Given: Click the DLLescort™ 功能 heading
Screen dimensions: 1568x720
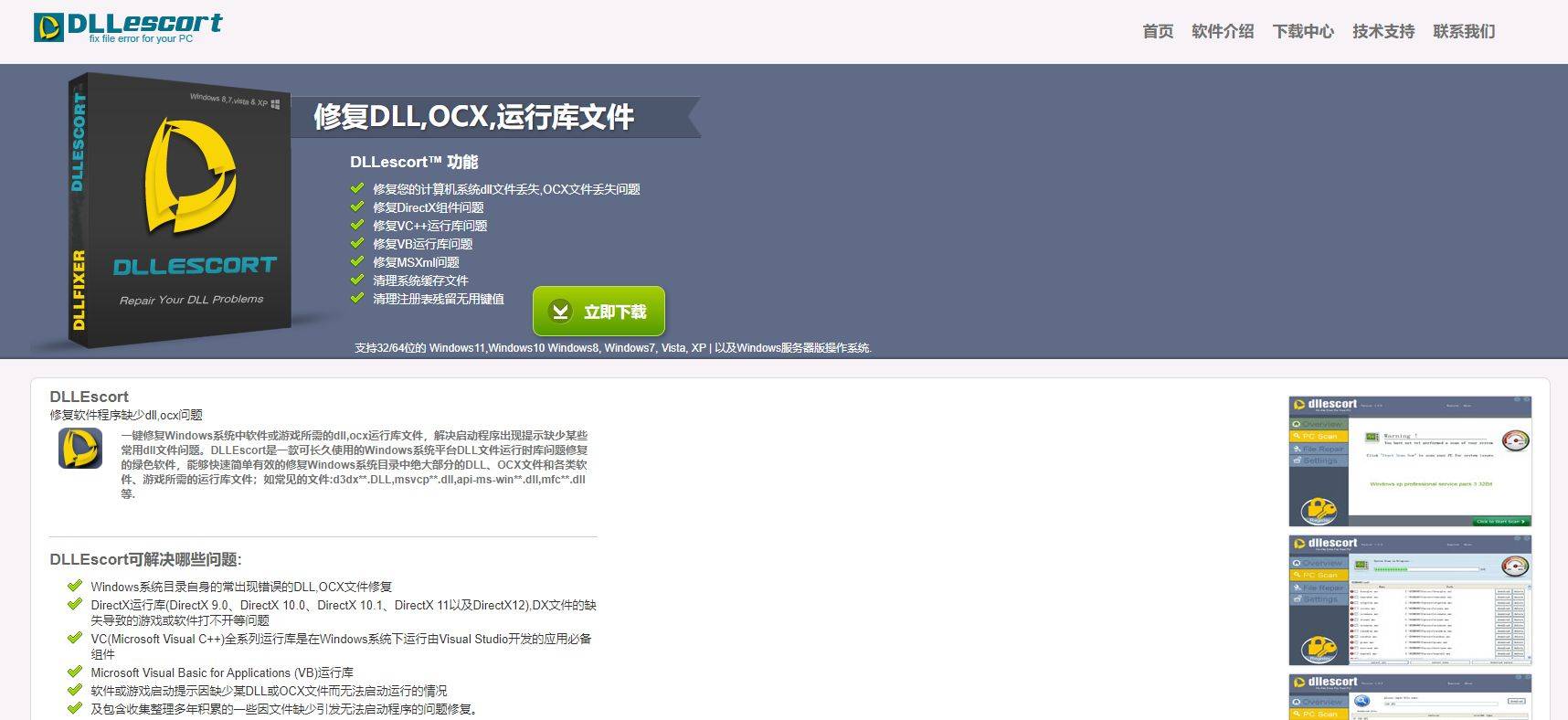Looking at the screenshot, I should point(414,162).
